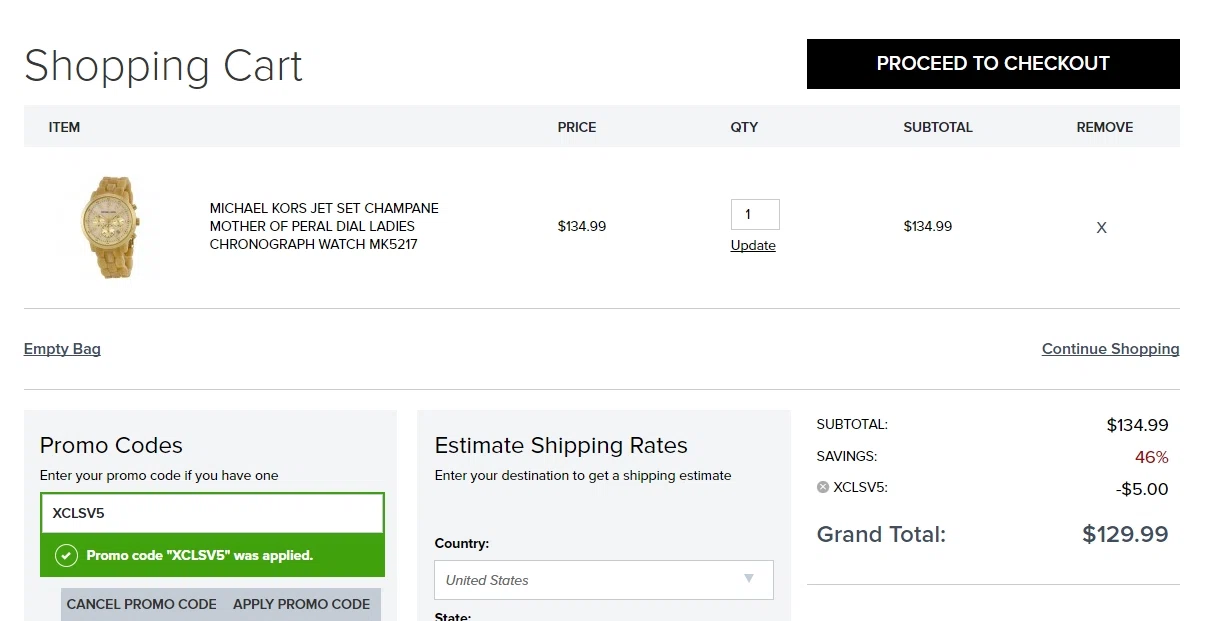Screen dimensions: 1232x621
Task: Click the Update quantity link
Action: click(753, 246)
